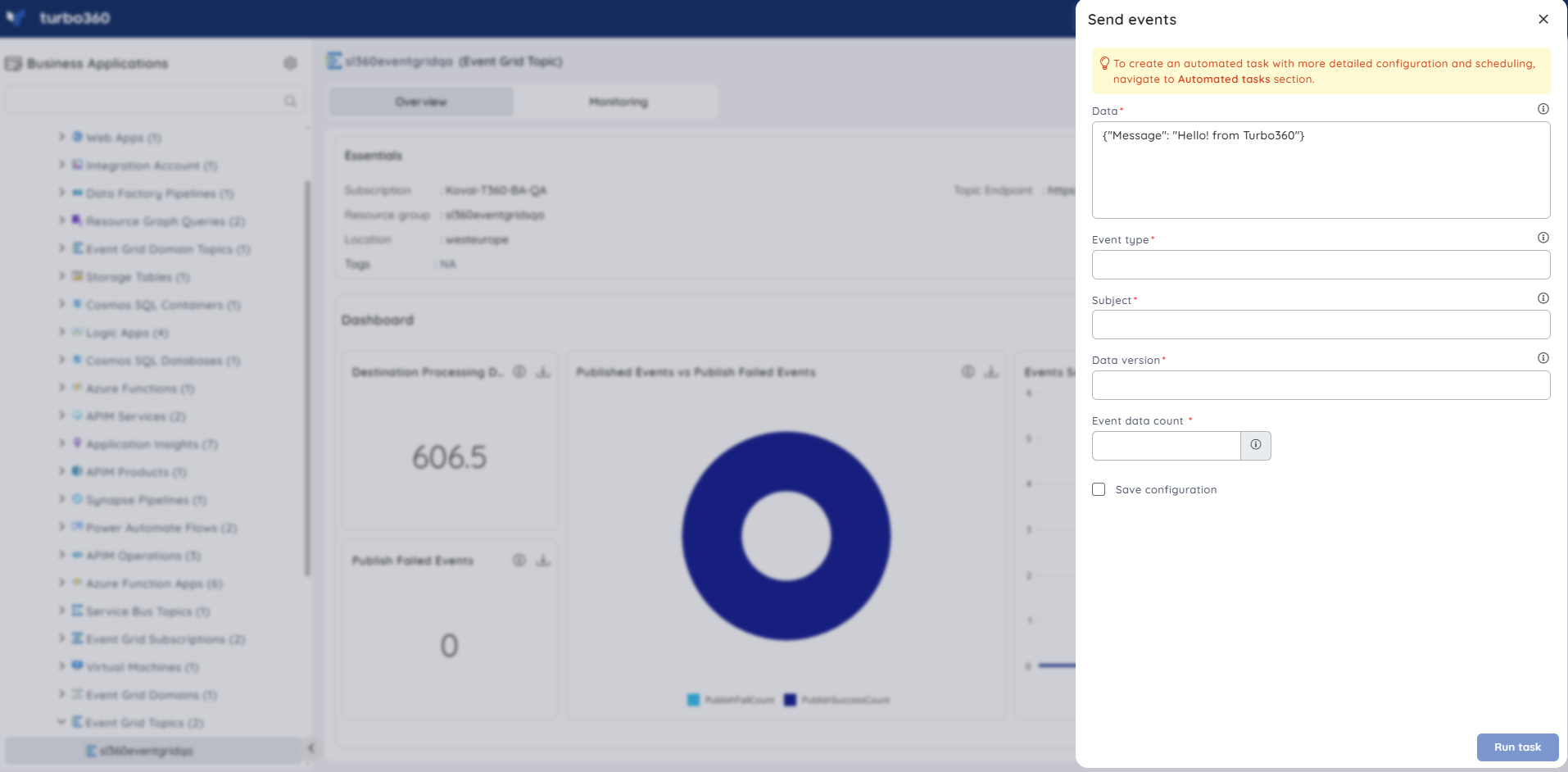Click the lightbulb tip icon
The width and height of the screenshot is (1568, 772).
[x=1103, y=63]
